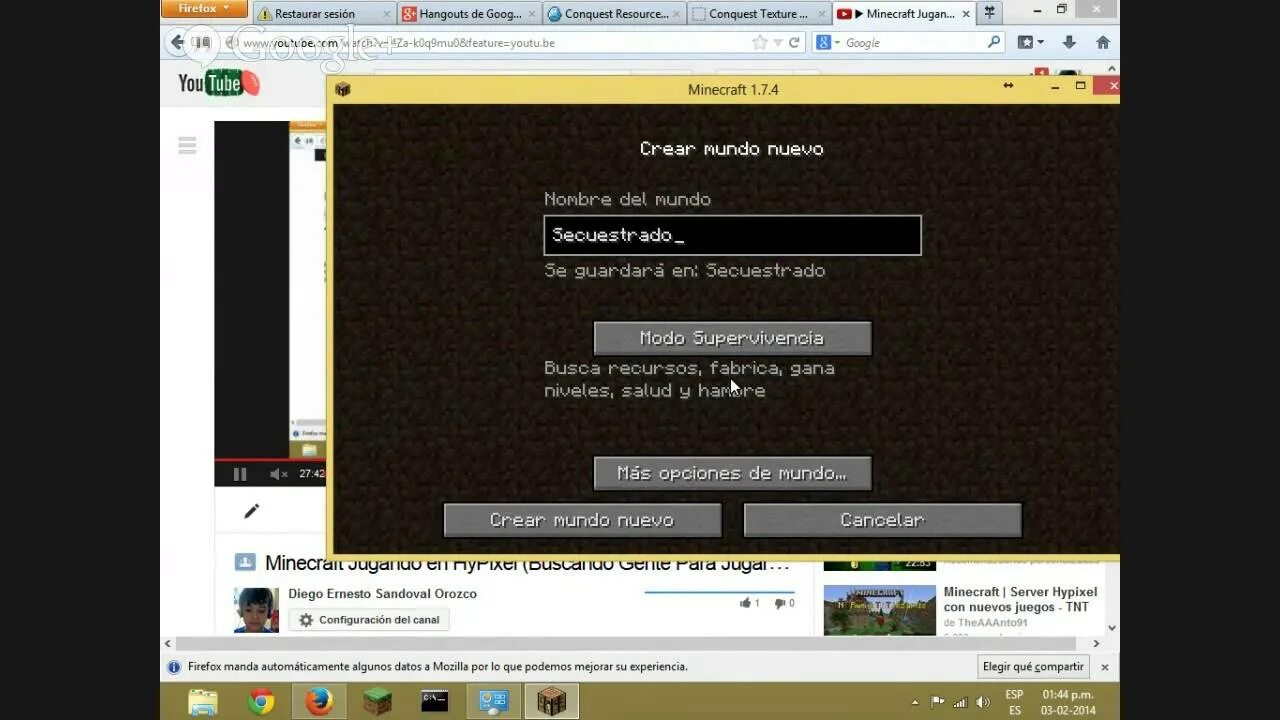Show hidden system tray icons
The height and width of the screenshot is (720, 1280).
pos(914,702)
